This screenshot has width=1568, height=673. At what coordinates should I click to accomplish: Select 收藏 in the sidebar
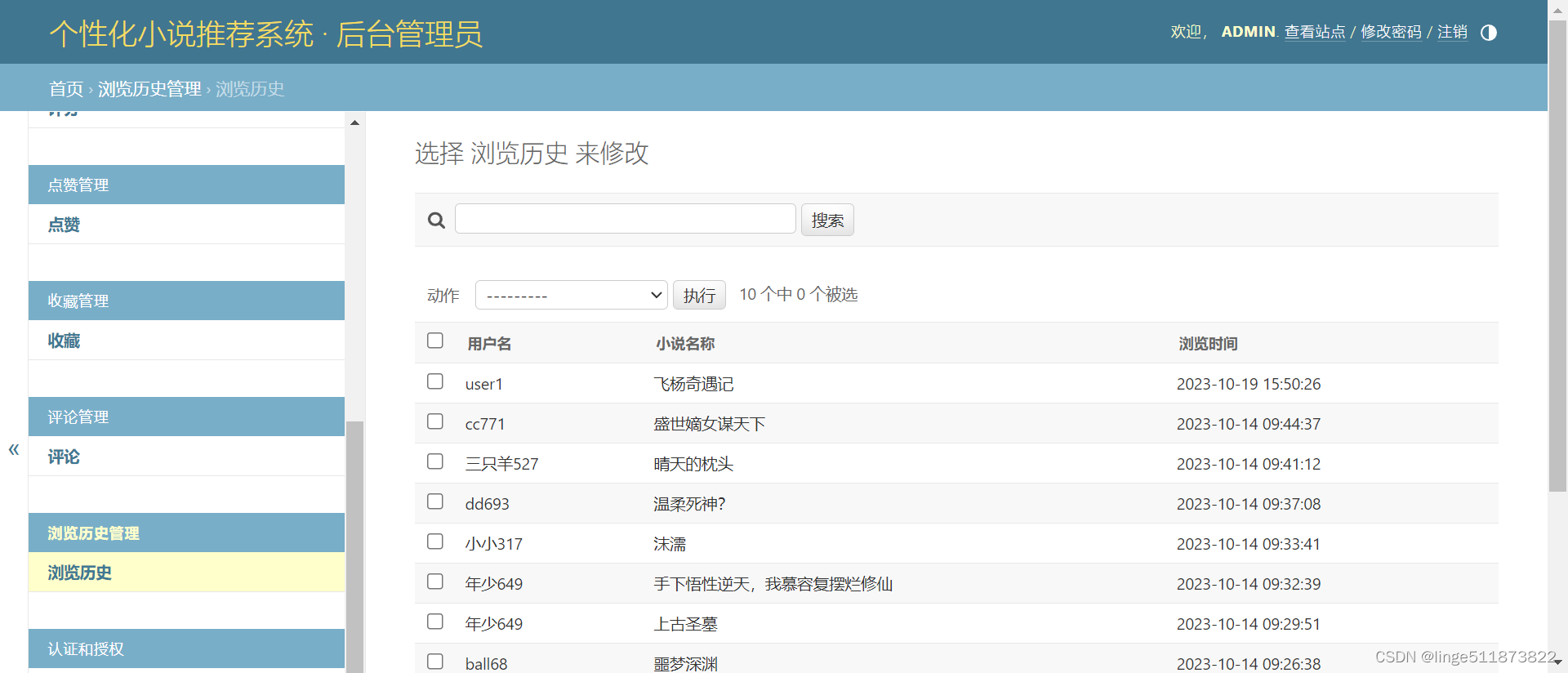click(64, 341)
